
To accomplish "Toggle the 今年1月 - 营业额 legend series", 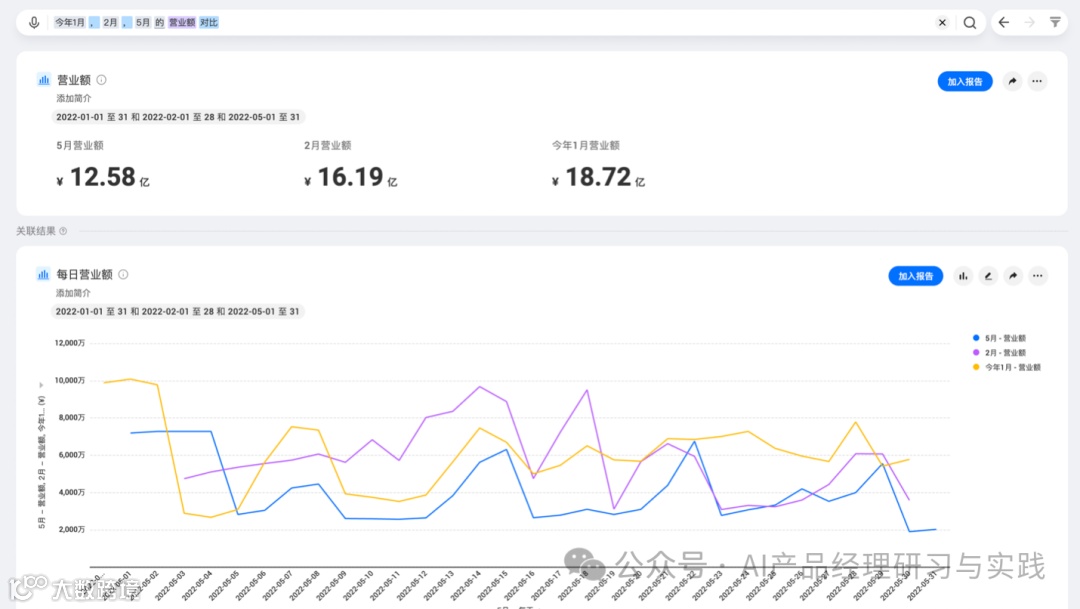I will click(1006, 367).
